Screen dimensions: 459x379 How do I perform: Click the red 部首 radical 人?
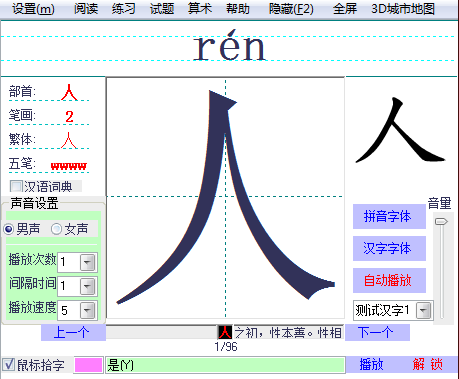coord(69,92)
